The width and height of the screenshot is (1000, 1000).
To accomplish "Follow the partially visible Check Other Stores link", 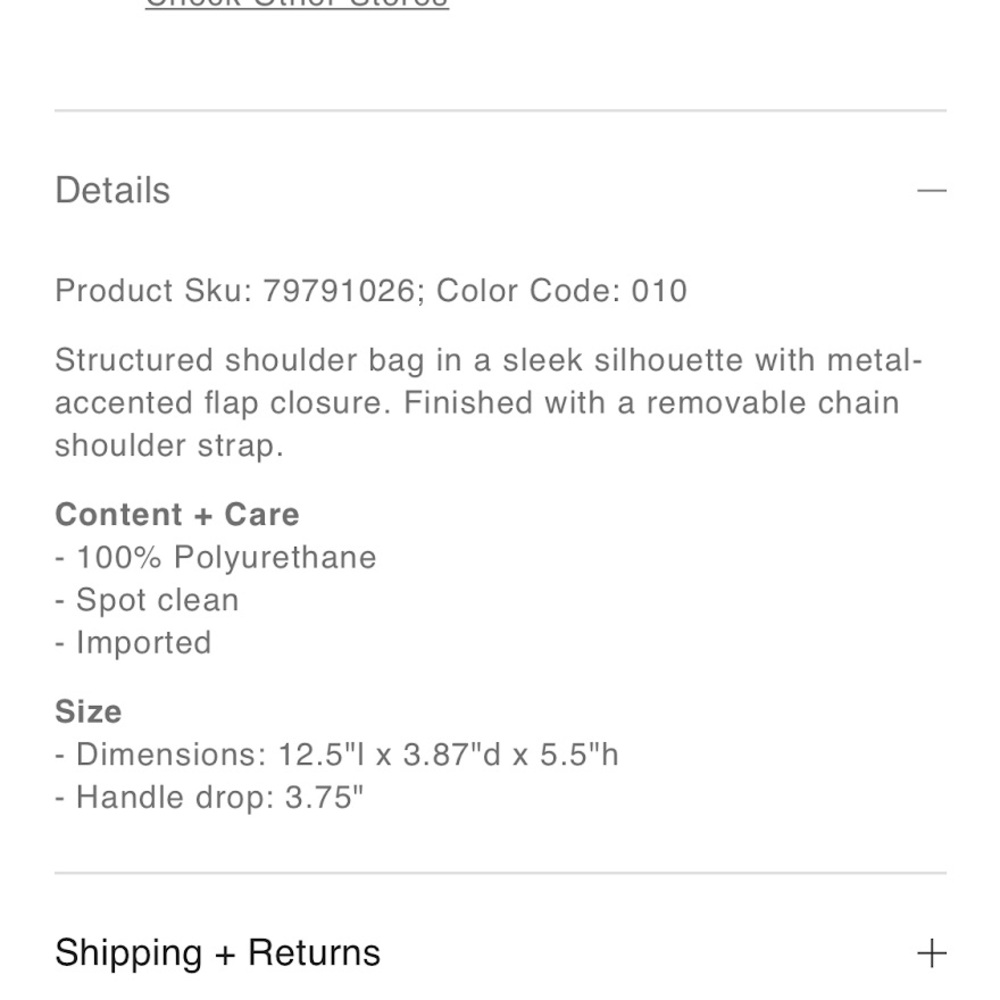I will (297, 4).
